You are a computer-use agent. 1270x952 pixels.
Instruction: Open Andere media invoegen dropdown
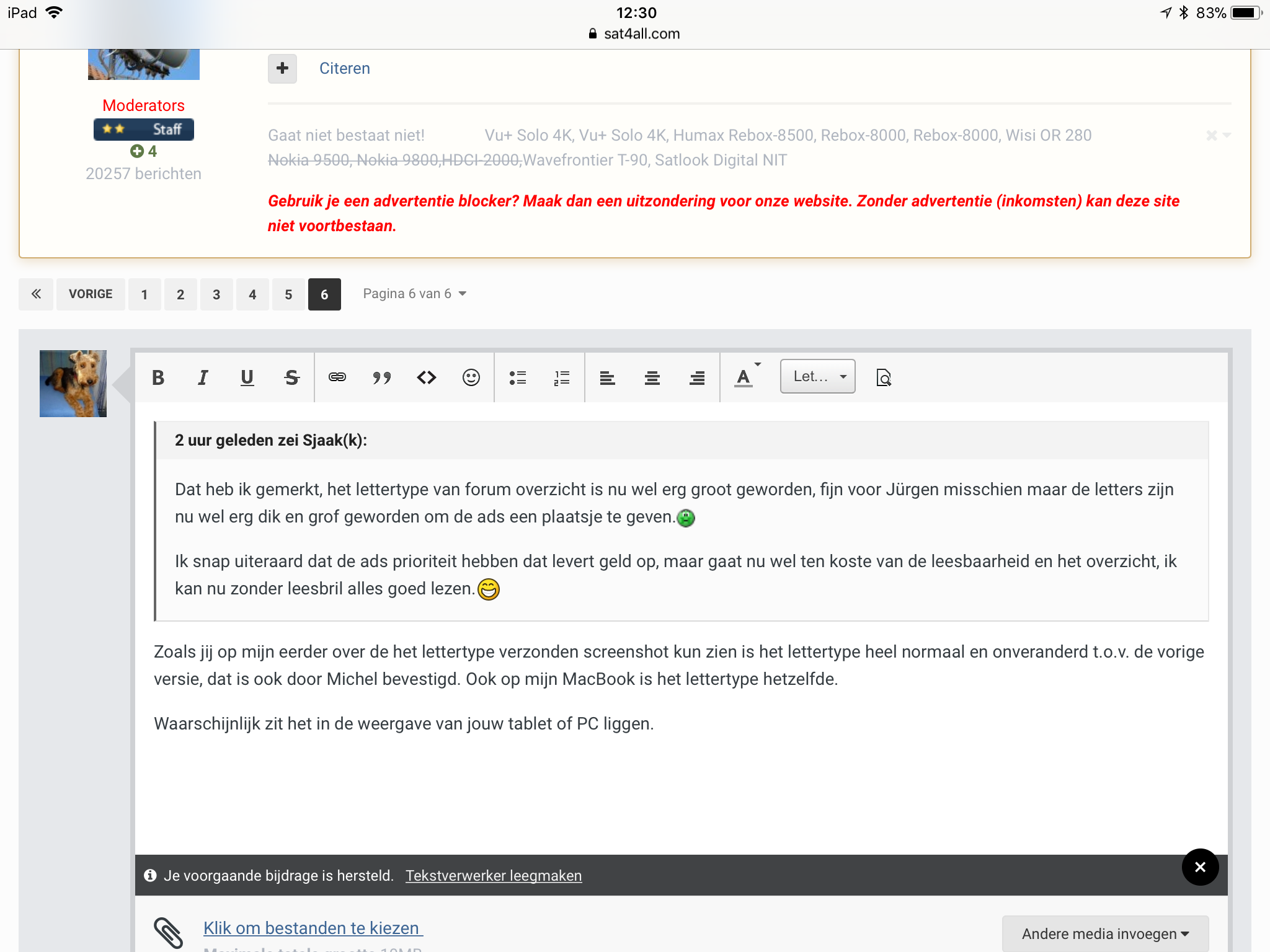pyautogui.click(x=1106, y=933)
